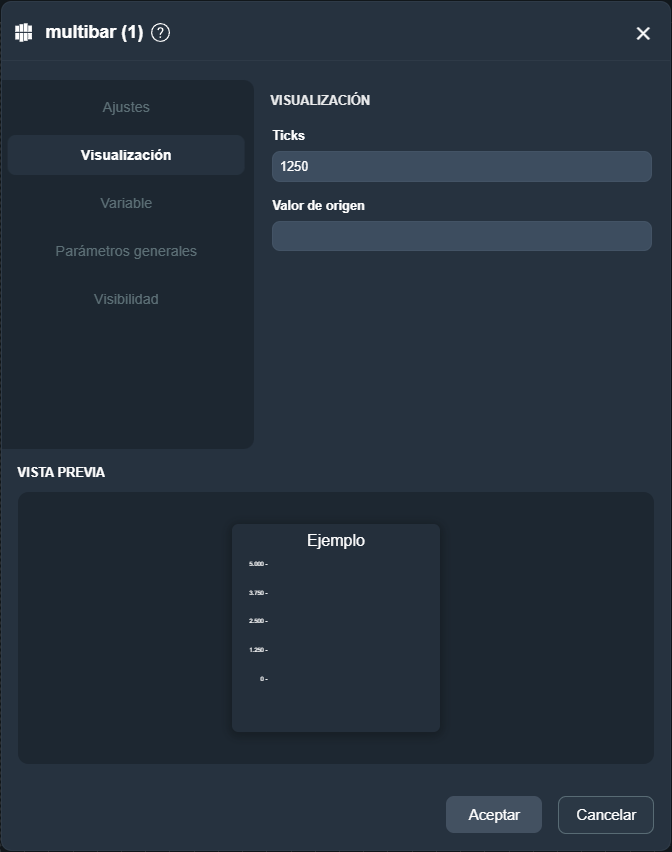Open the Variable tab
672x852 pixels.
point(126,203)
